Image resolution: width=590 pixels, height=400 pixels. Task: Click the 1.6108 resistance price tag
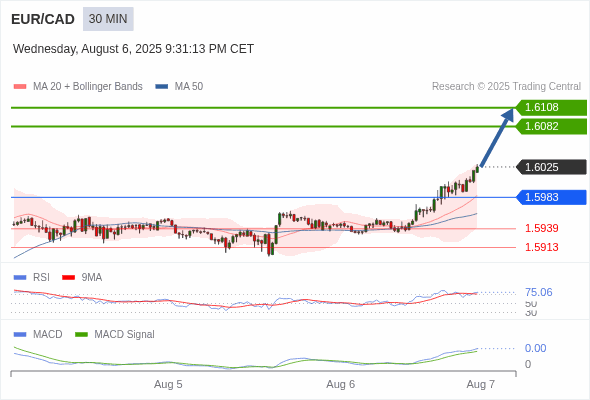(x=551, y=108)
